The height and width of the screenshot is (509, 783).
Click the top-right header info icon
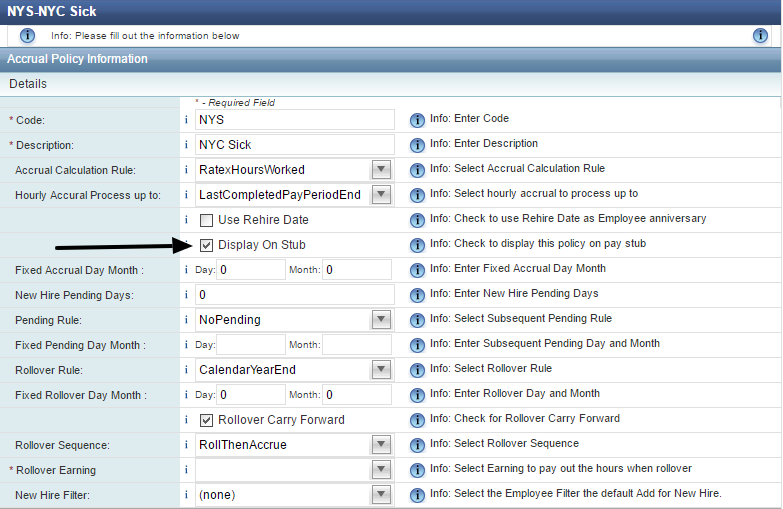pos(760,35)
